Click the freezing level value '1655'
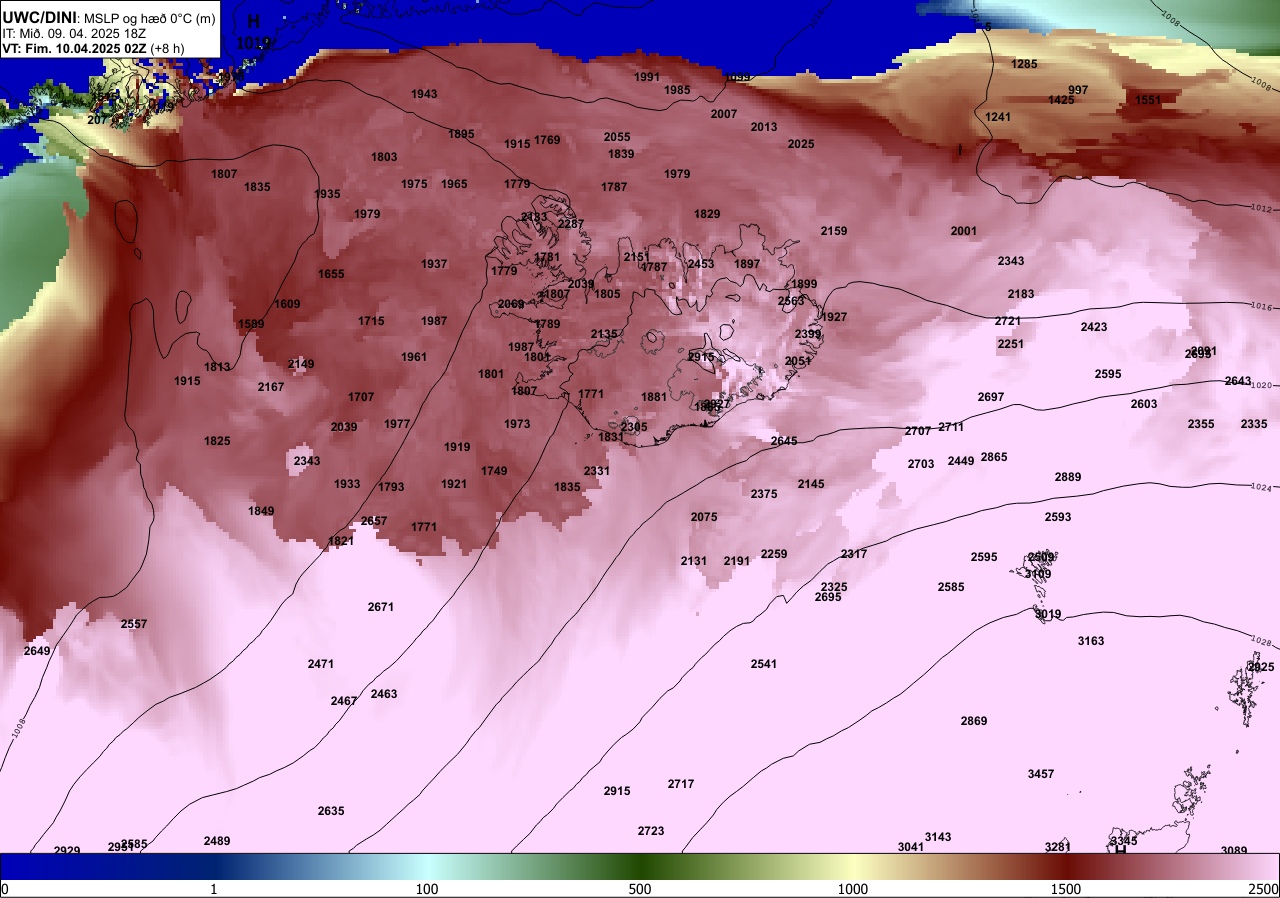 tap(331, 274)
